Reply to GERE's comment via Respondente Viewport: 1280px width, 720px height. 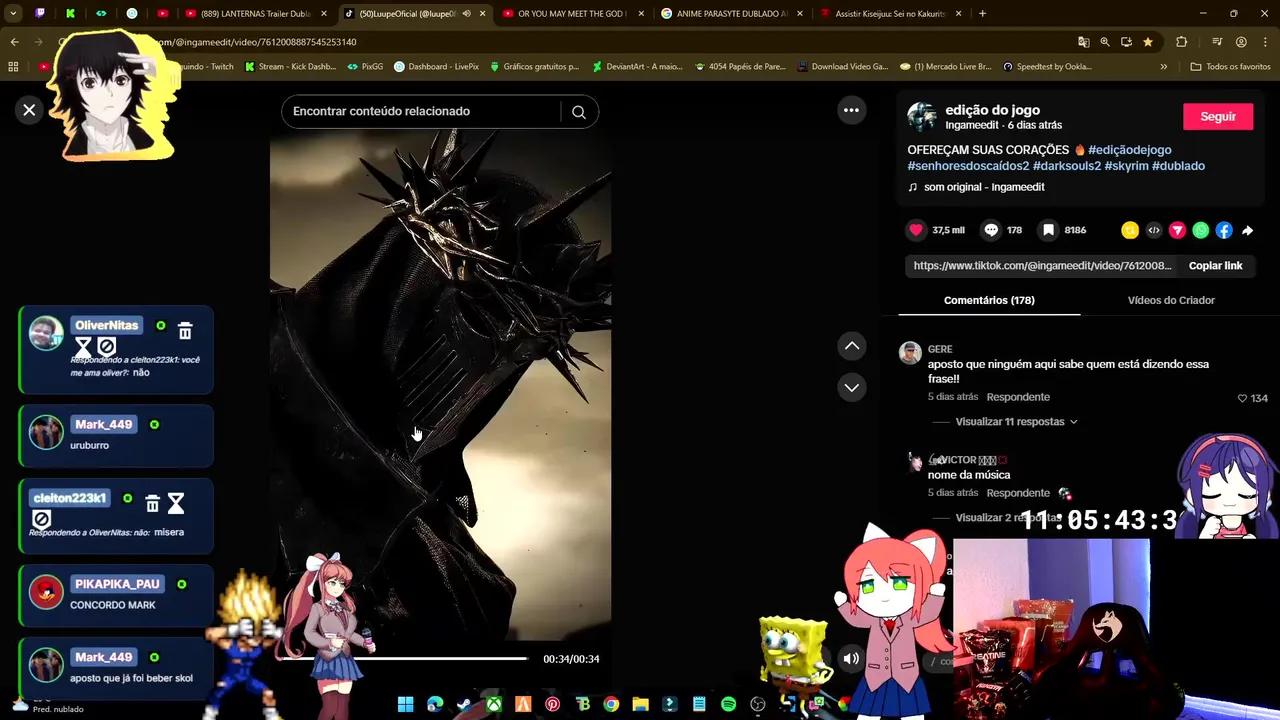pyautogui.click(x=1018, y=397)
